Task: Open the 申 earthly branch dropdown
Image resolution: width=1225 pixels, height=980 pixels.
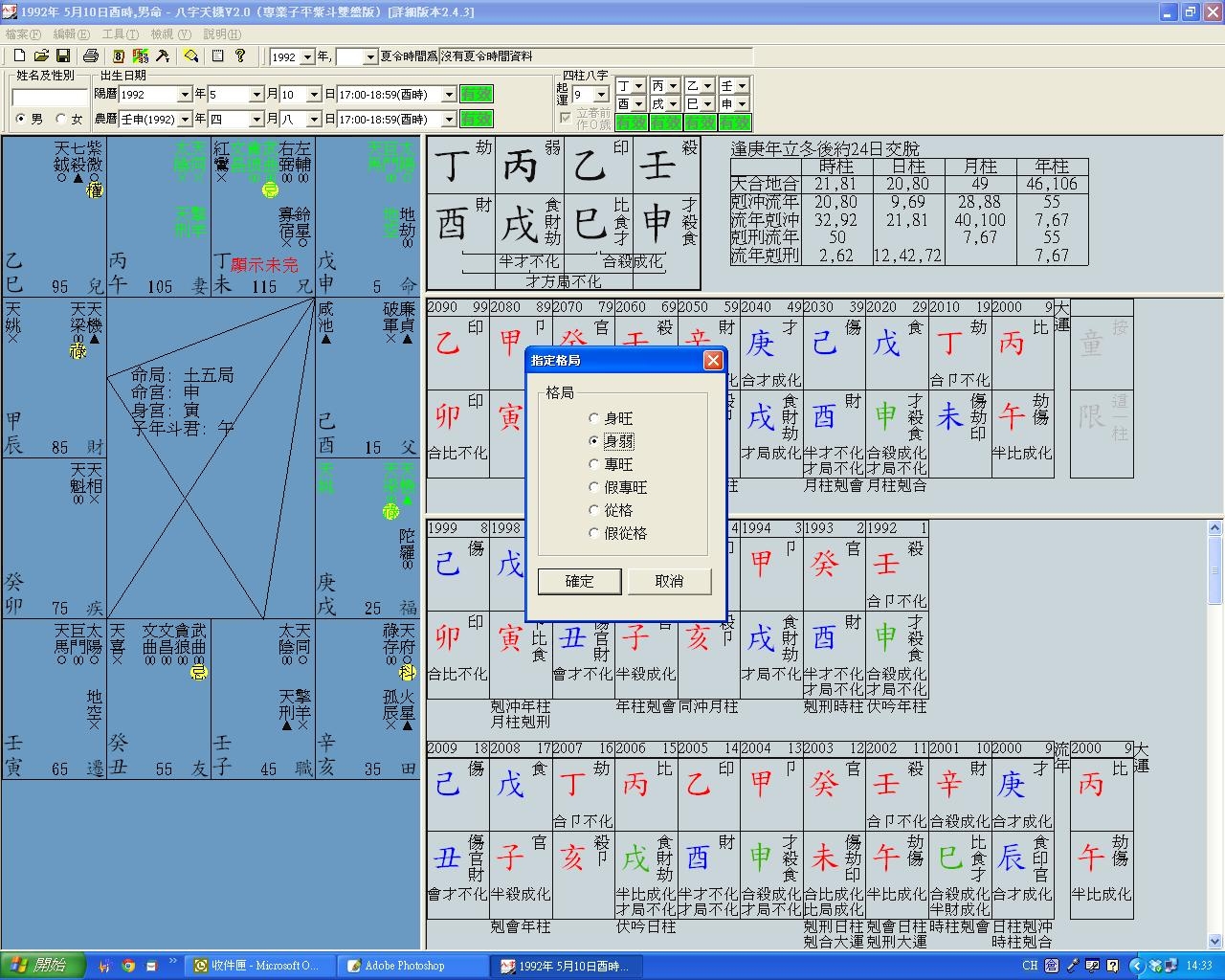Action: [742, 104]
